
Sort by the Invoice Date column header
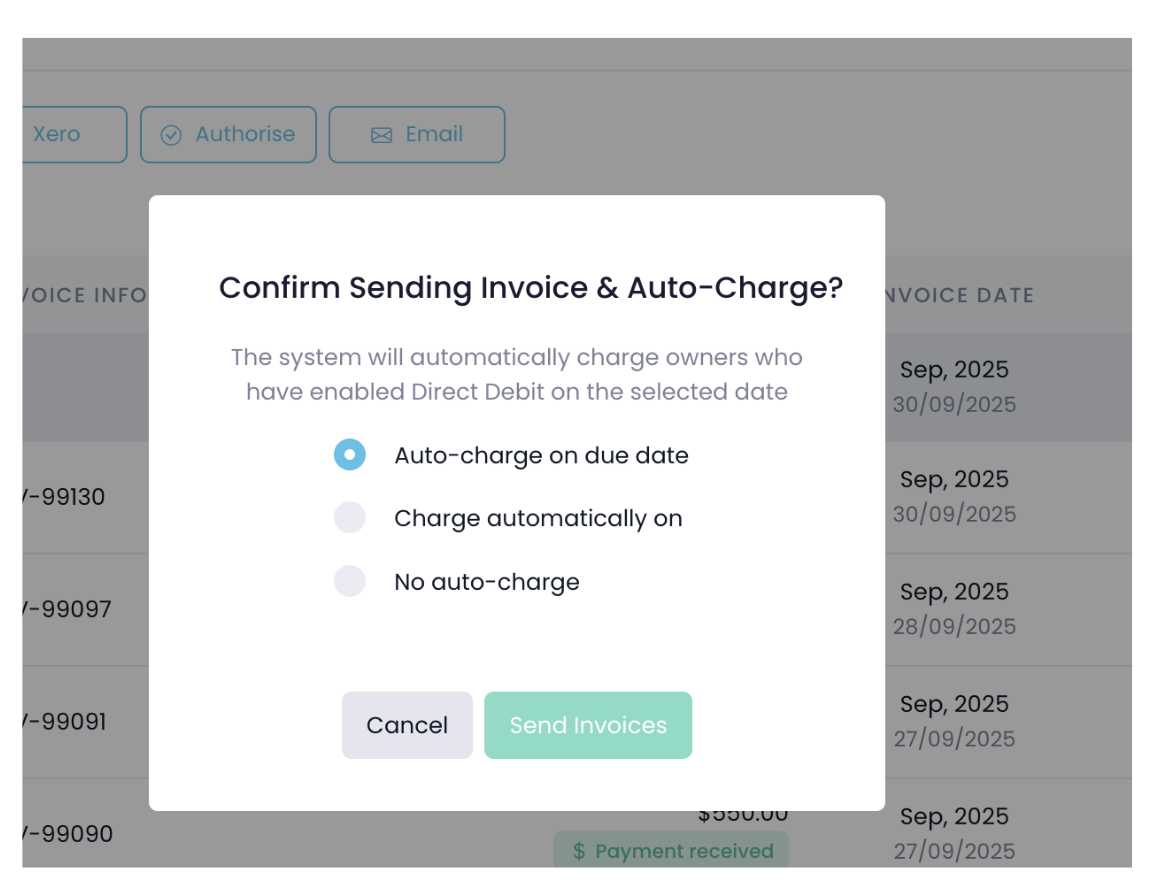coord(955,295)
